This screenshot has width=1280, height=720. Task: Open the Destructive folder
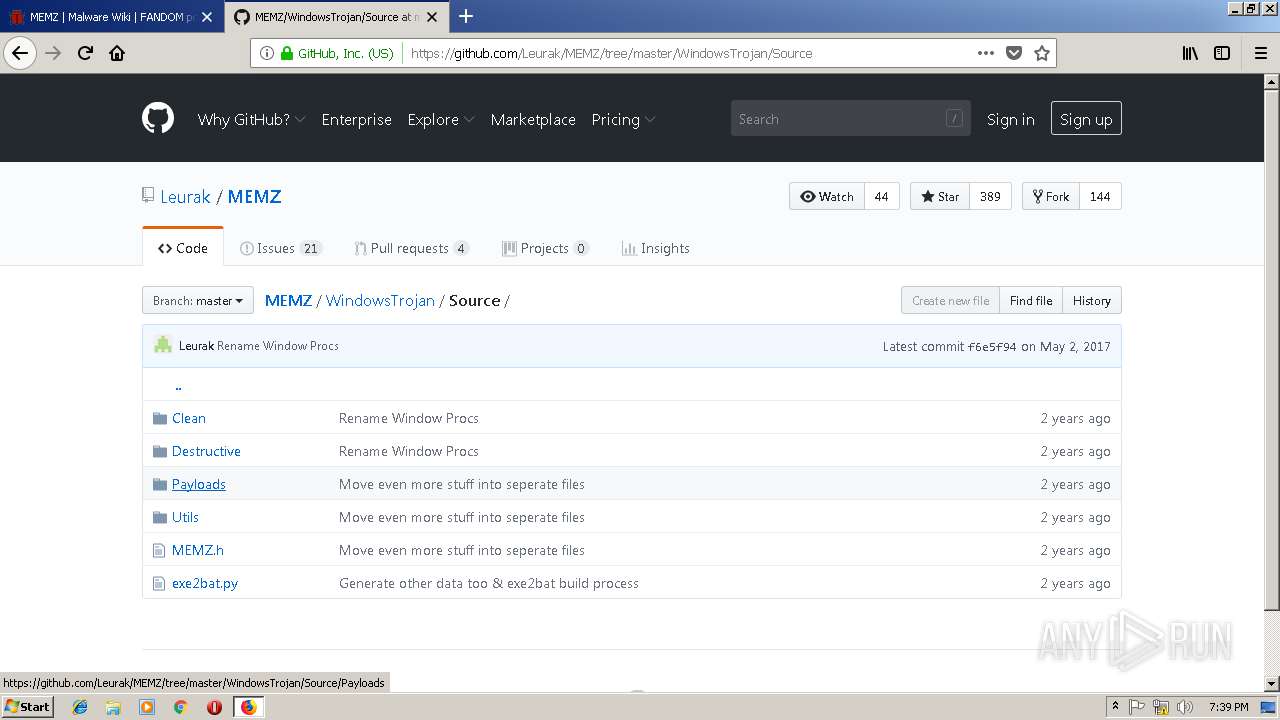[x=206, y=451]
